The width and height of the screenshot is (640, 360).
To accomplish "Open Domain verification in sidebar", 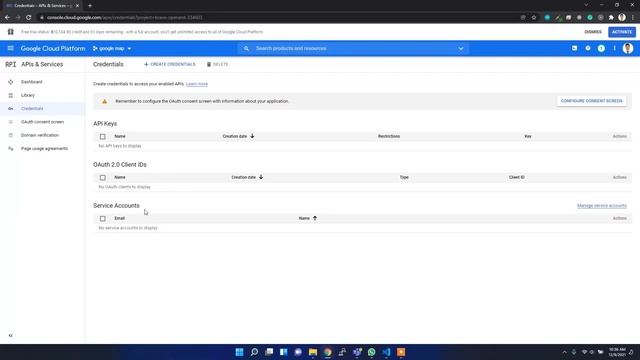I will (x=40, y=135).
